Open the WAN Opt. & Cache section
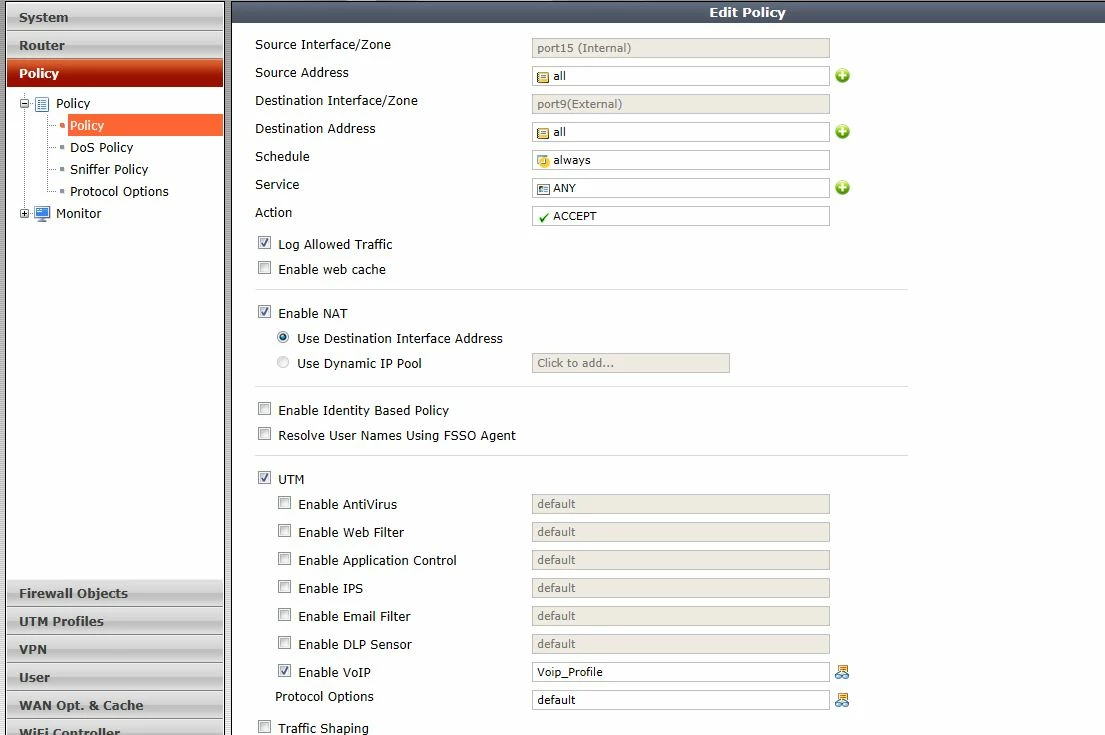 pos(115,705)
